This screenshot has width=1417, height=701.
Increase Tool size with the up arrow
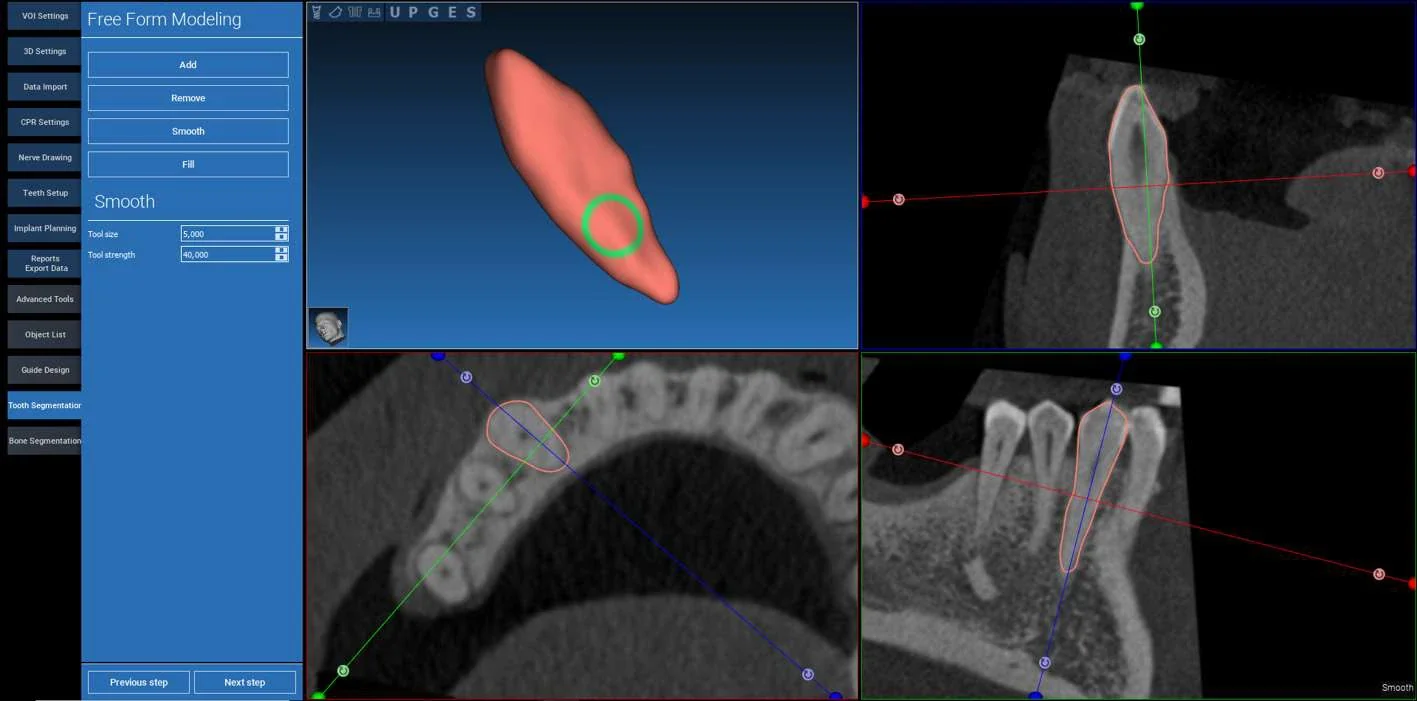282,230
